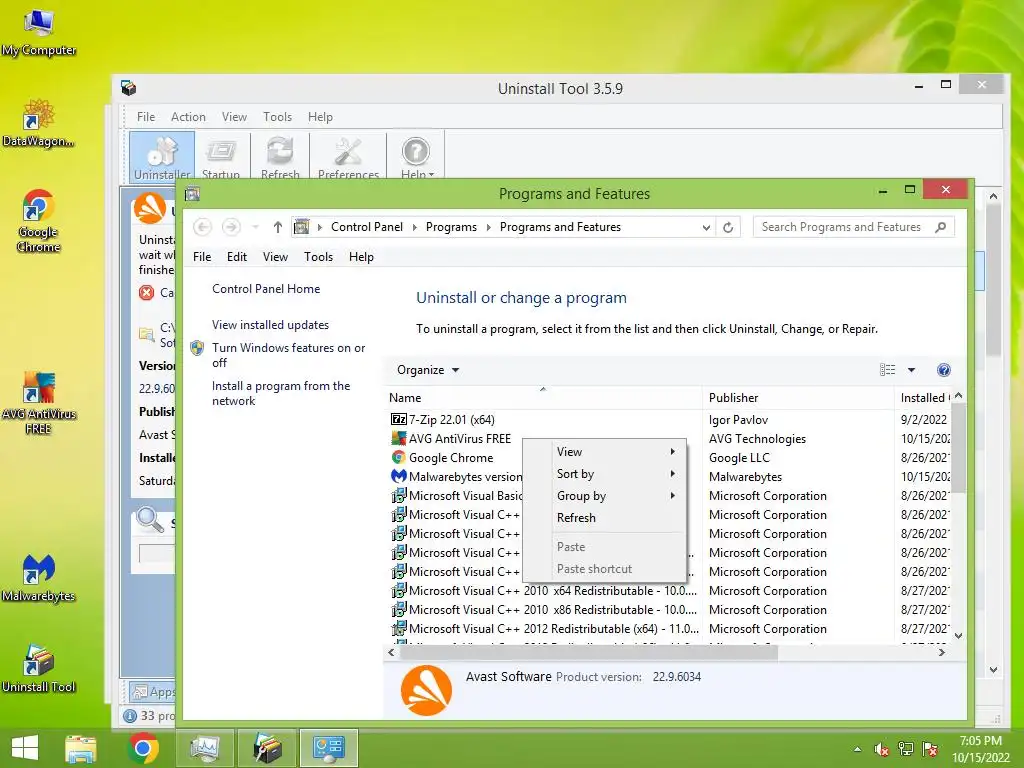Open address bar history dropdown
The height and width of the screenshot is (768, 1024).
[x=706, y=227]
